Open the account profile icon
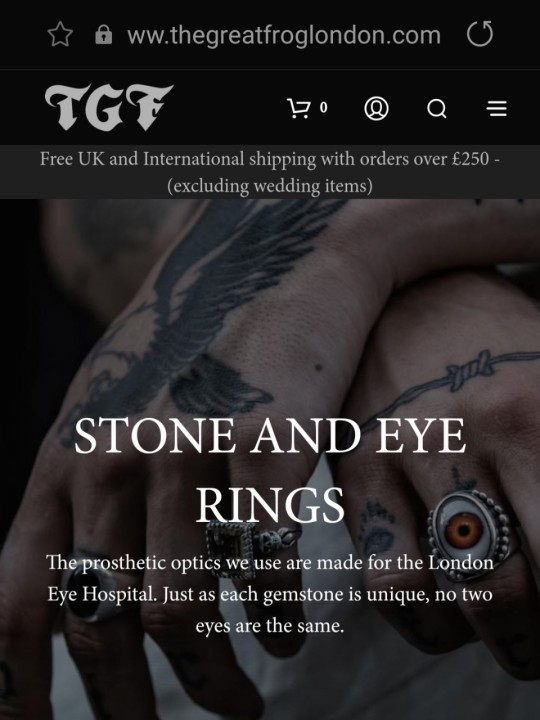Image resolution: width=540 pixels, height=720 pixels. coord(376,108)
